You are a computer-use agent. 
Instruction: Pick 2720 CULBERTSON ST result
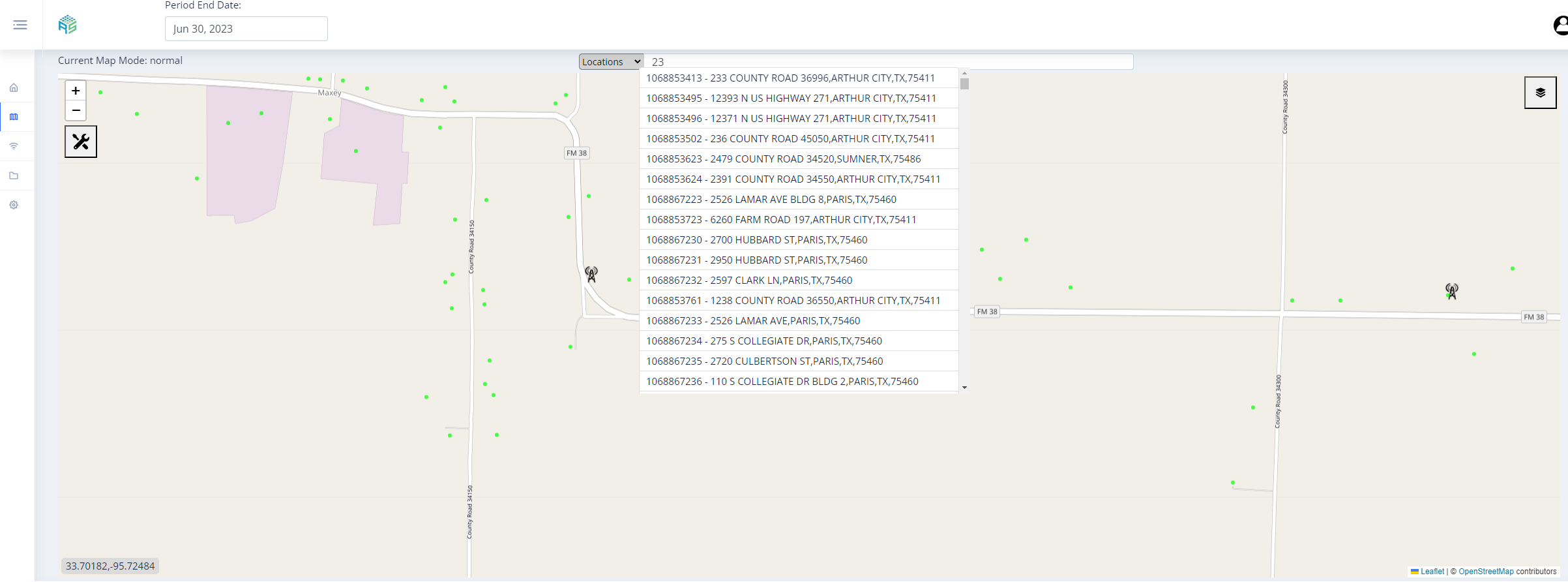(x=799, y=361)
